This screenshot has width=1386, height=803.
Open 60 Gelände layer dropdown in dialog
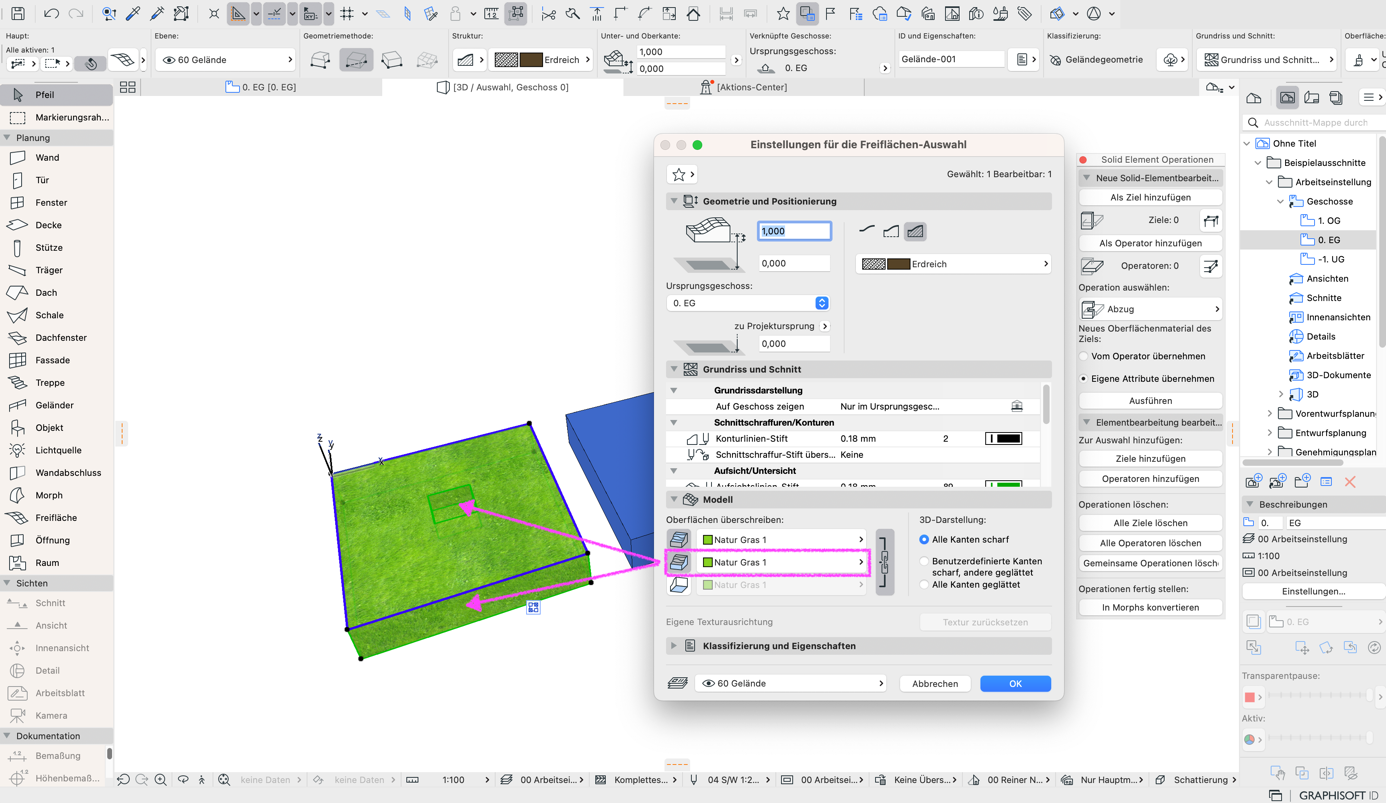click(790, 684)
